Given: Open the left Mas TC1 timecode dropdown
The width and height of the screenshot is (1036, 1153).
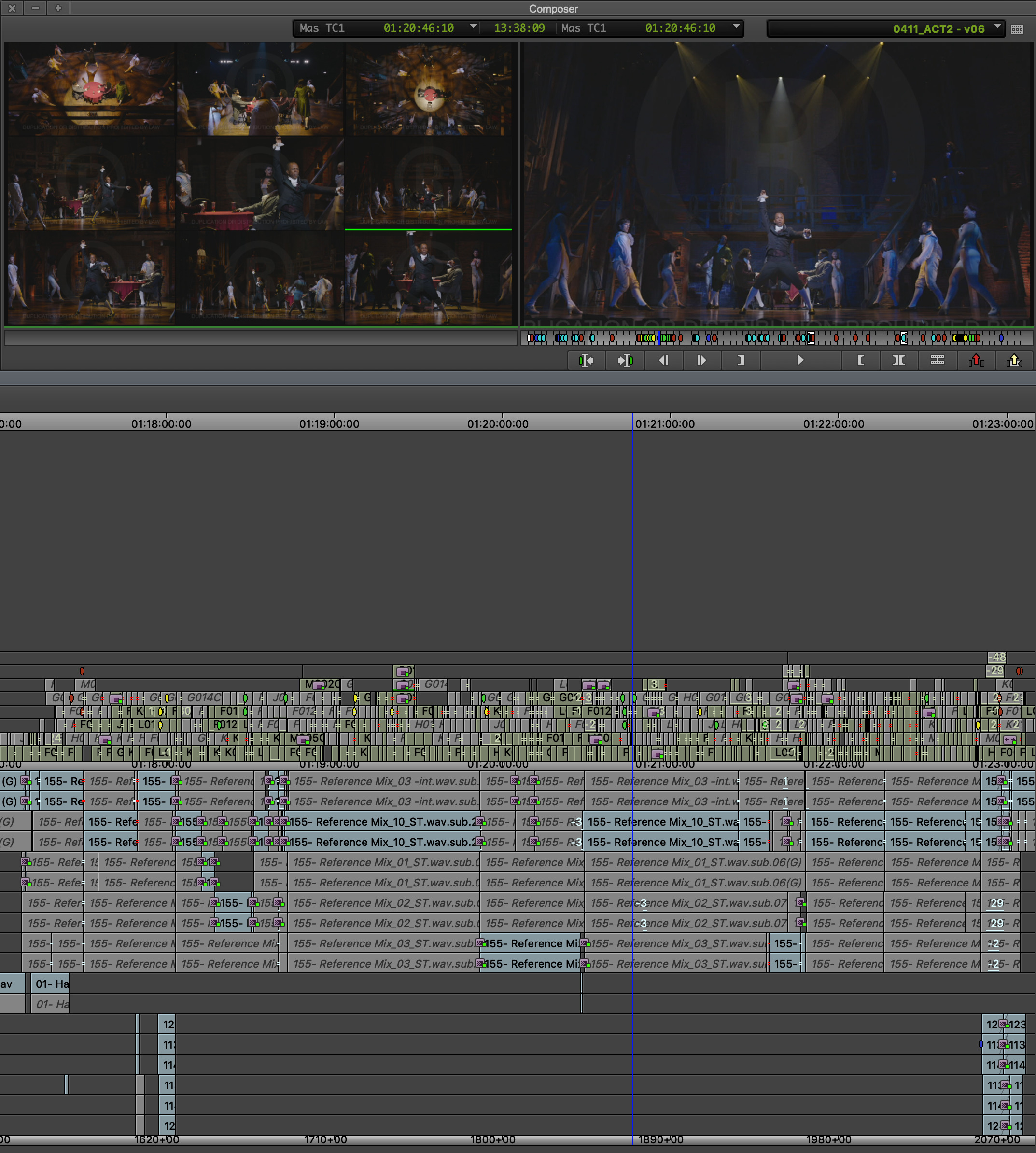Looking at the screenshot, I should (x=474, y=27).
